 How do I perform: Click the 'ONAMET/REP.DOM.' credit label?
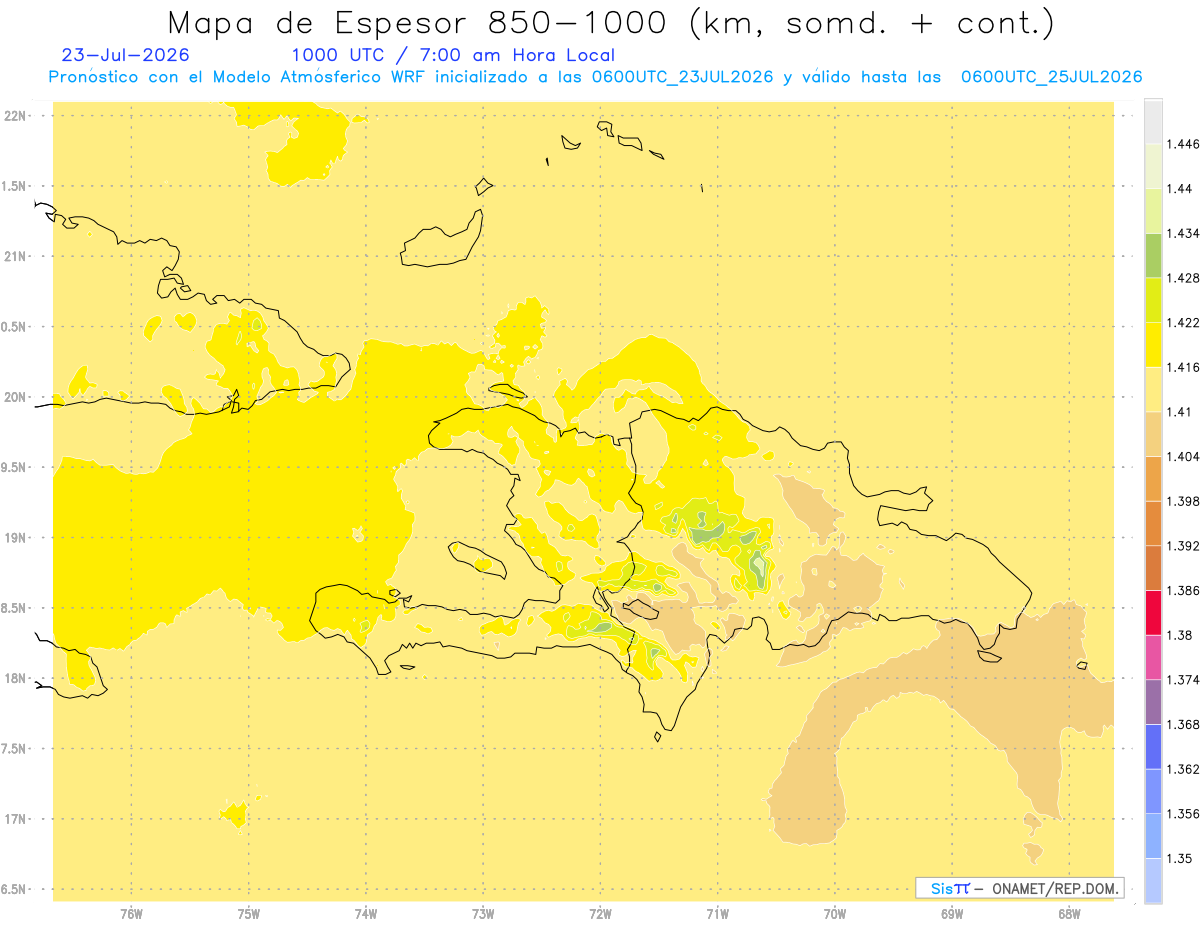[x=1056, y=888]
